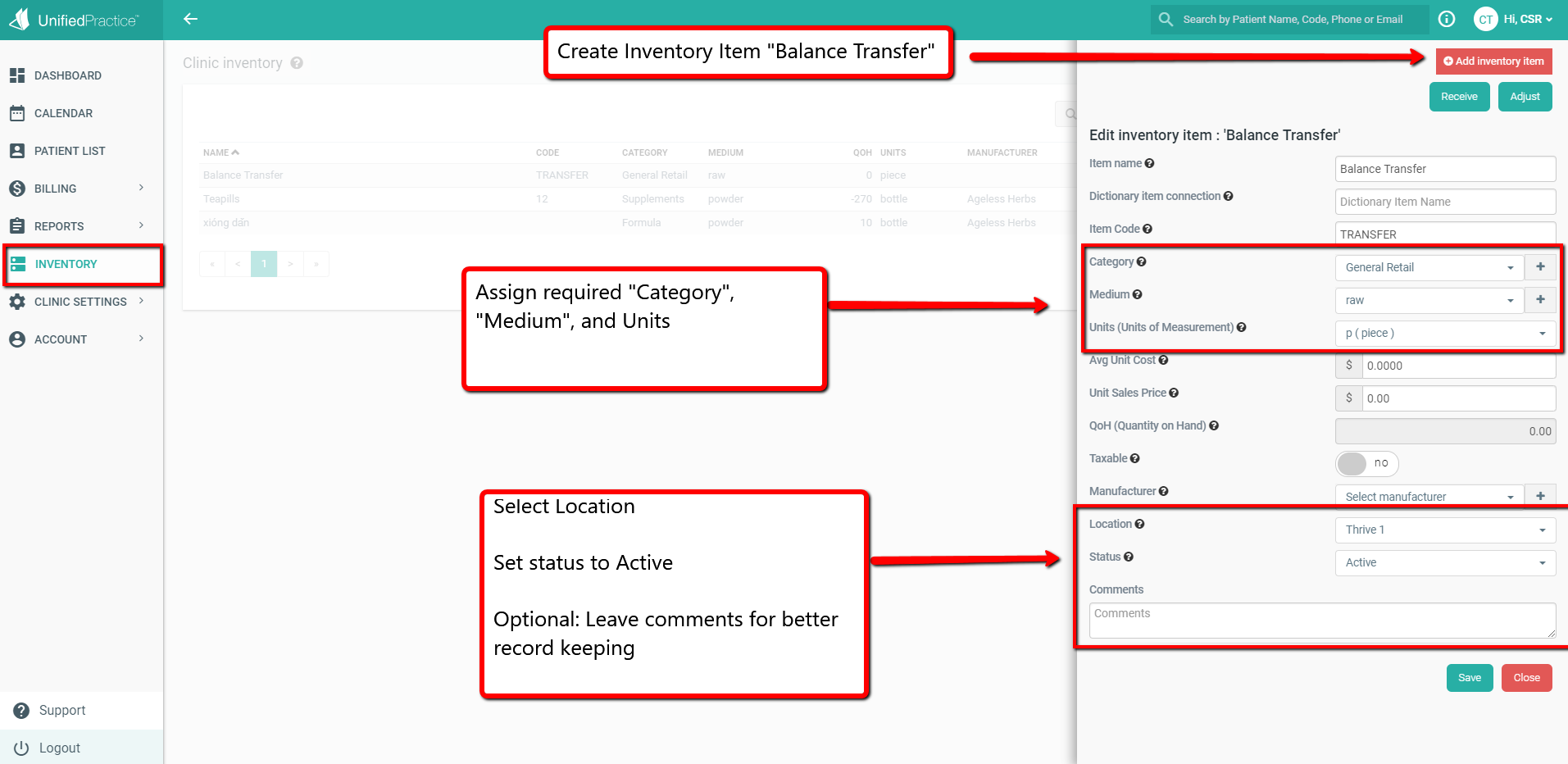Image resolution: width=1568 pixels, height=764 pixels.
Task: Click the back arrow in header
Action: click(x=190, y=19)
